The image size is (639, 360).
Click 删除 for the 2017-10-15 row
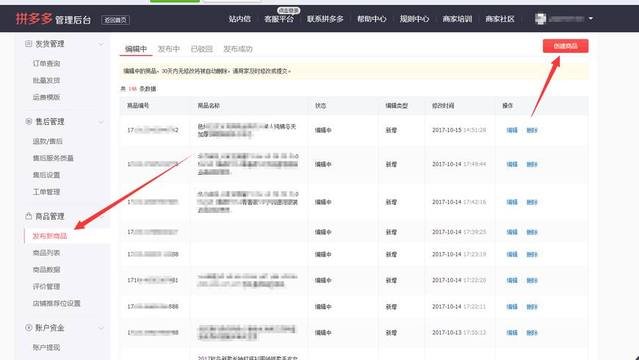pos(532,130)
